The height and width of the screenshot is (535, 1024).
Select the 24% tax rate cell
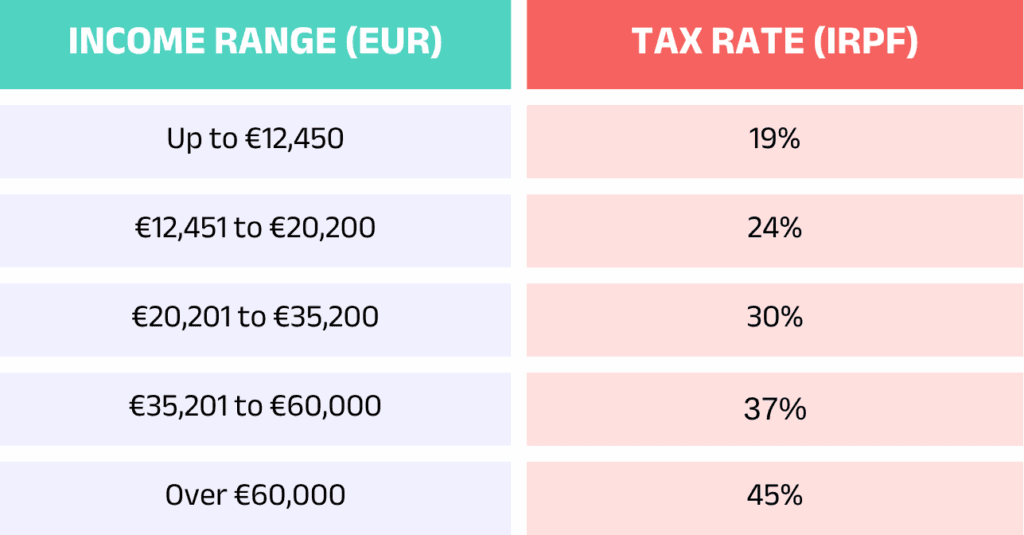click(x=774, y=229)
